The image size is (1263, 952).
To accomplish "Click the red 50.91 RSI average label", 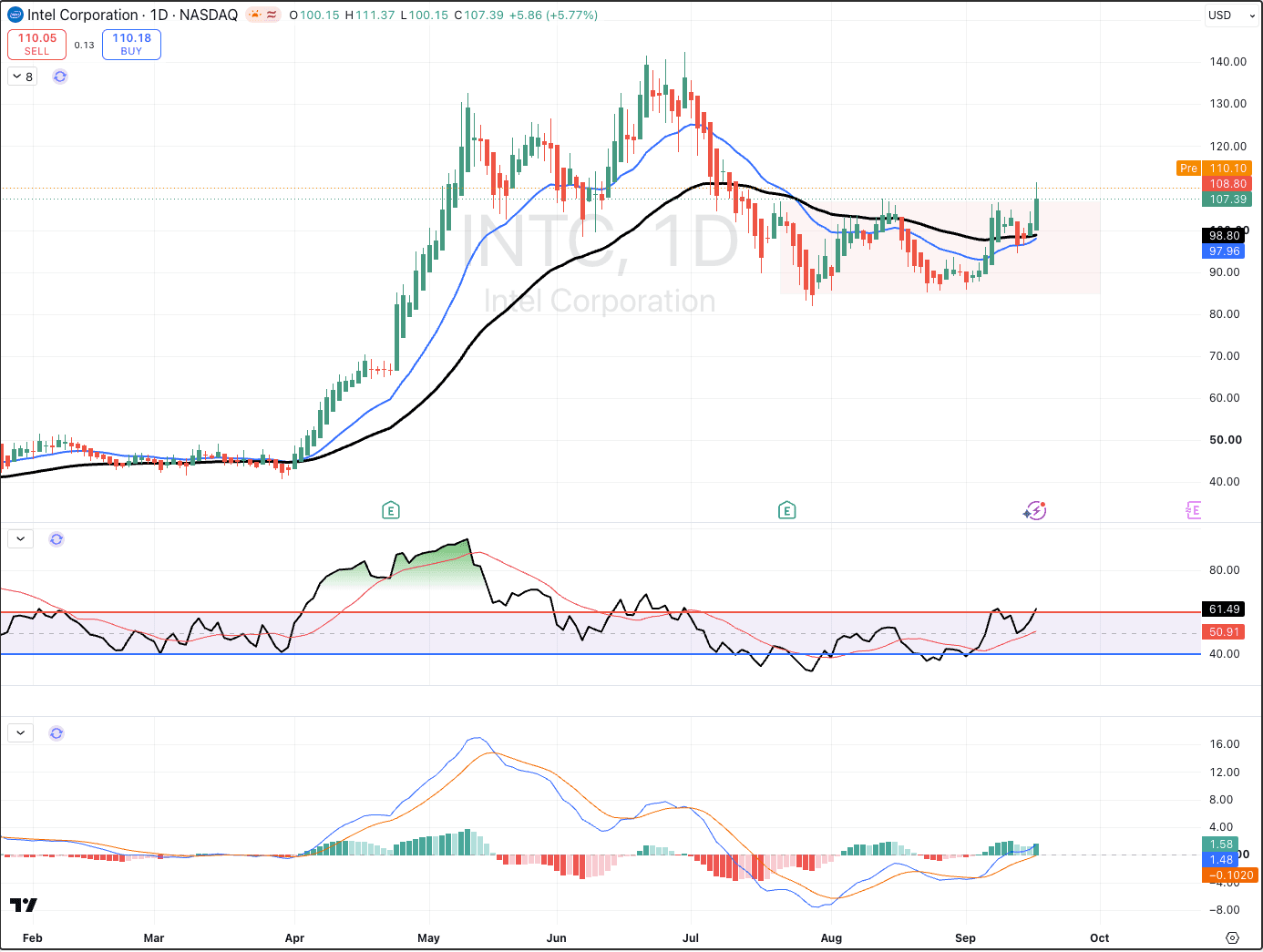I will (1224, 632).
